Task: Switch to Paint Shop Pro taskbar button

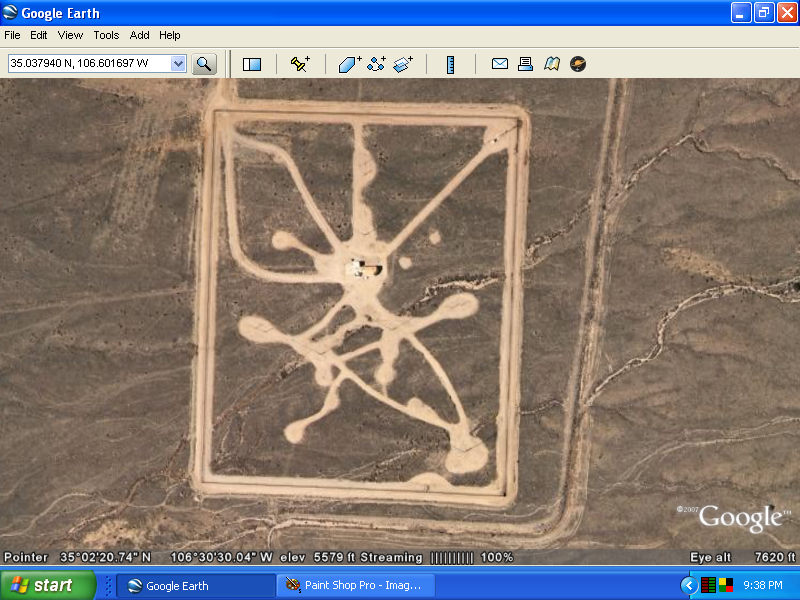Action: click(356, 586)
